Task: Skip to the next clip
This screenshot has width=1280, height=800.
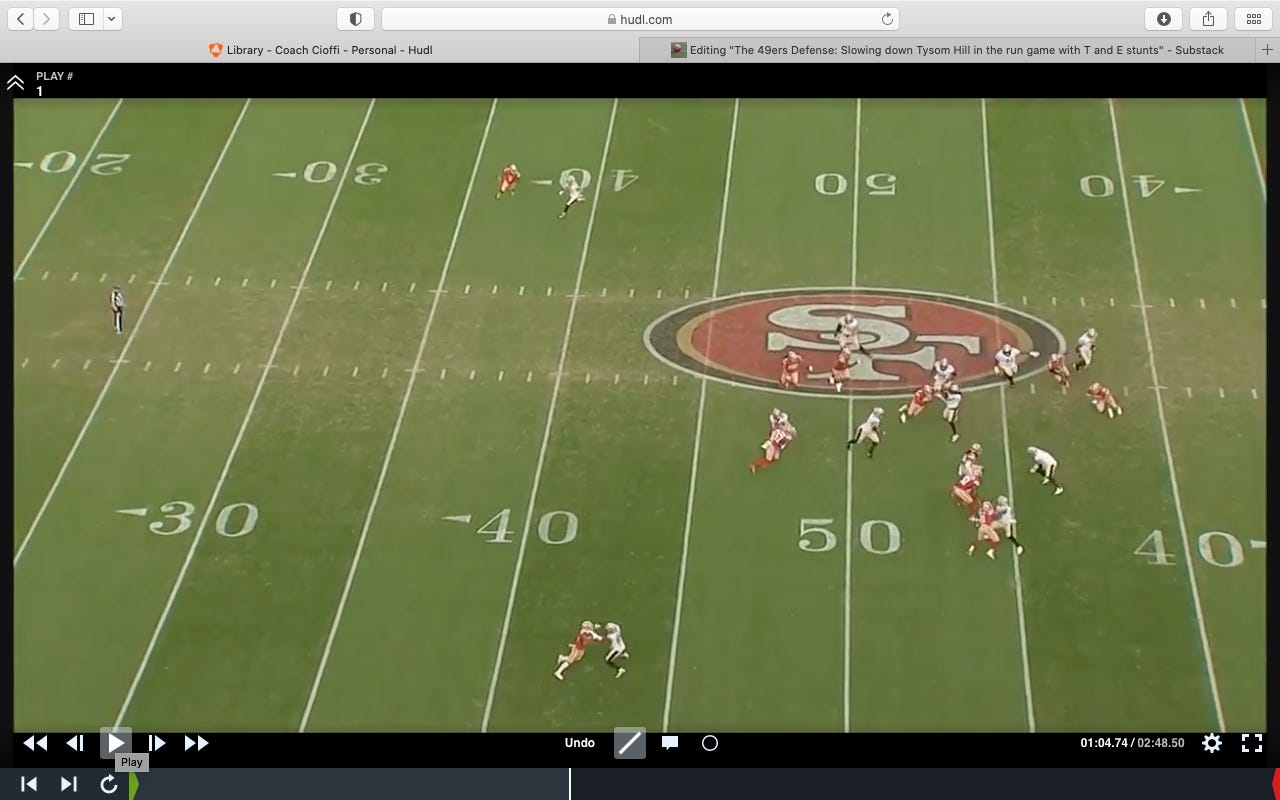Action: click(x=69, y=784)
